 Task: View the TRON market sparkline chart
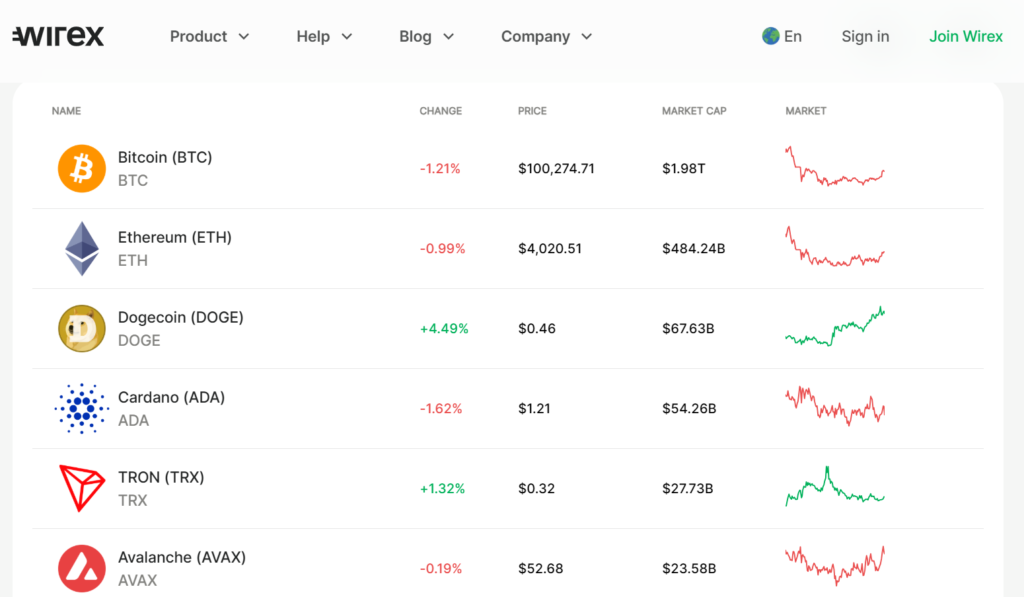(835, 487)
